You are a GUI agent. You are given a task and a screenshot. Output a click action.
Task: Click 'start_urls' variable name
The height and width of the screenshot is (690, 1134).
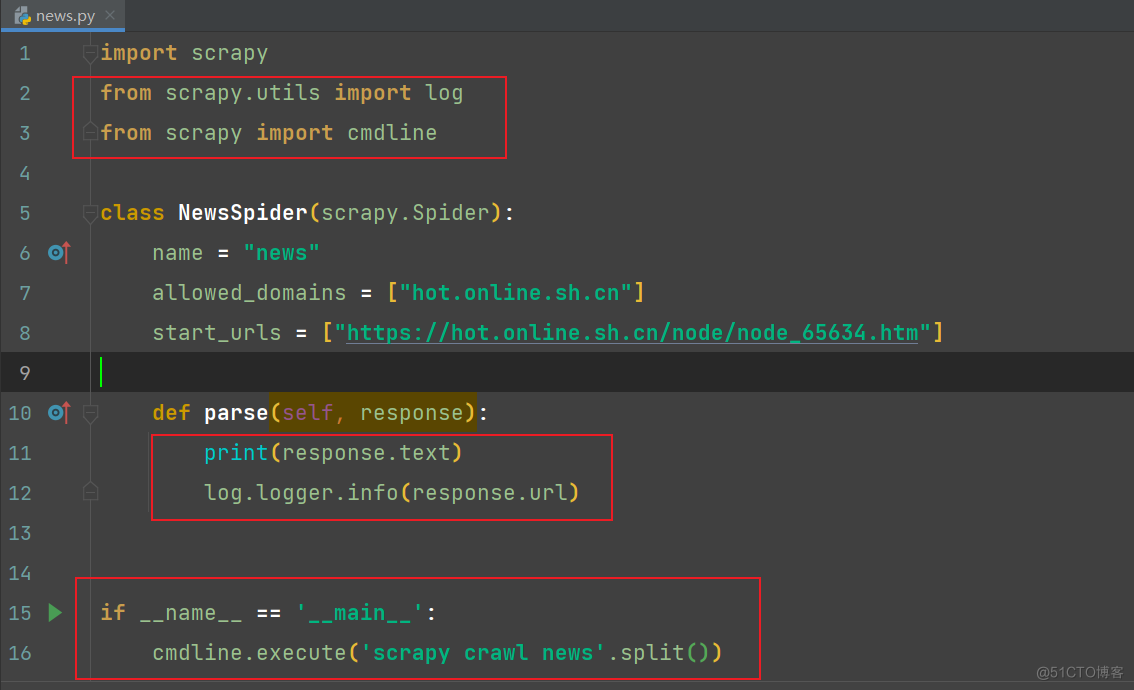pyautogui.click(x=216, y=333)
